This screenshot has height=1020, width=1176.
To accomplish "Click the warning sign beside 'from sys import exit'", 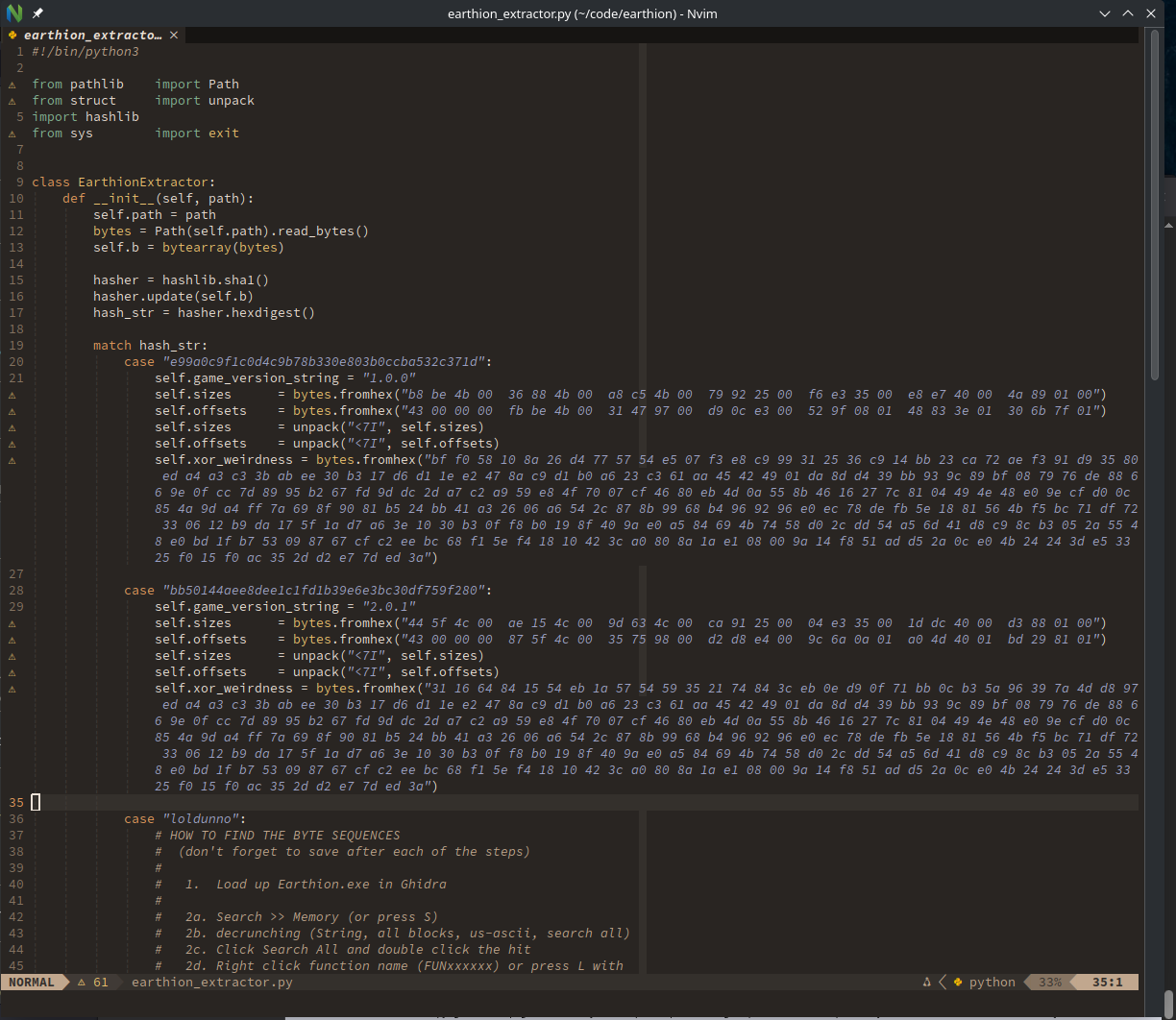I will pyautogui.click(x=12, y=134).
